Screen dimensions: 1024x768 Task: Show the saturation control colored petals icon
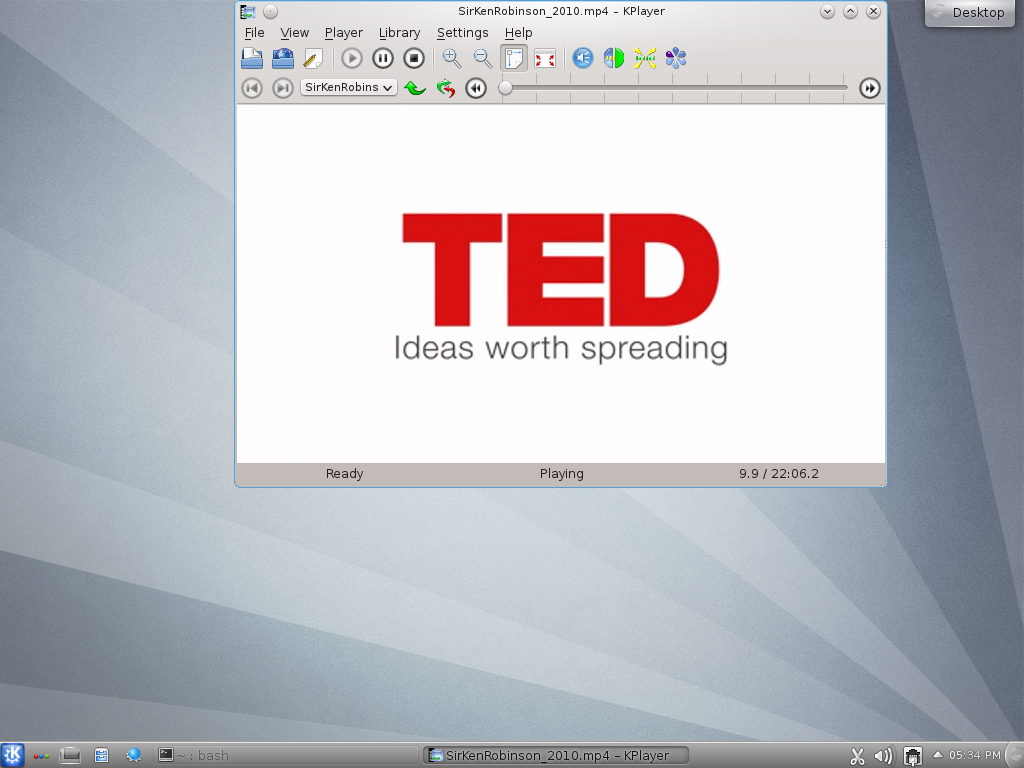[x=676, y=58]
